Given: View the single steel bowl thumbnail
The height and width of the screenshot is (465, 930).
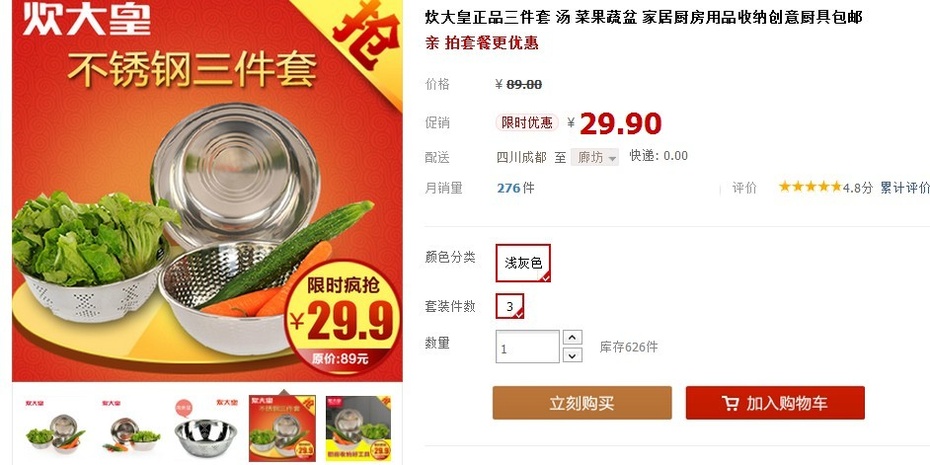Looking at the screenshot, I should coord(206,428).
